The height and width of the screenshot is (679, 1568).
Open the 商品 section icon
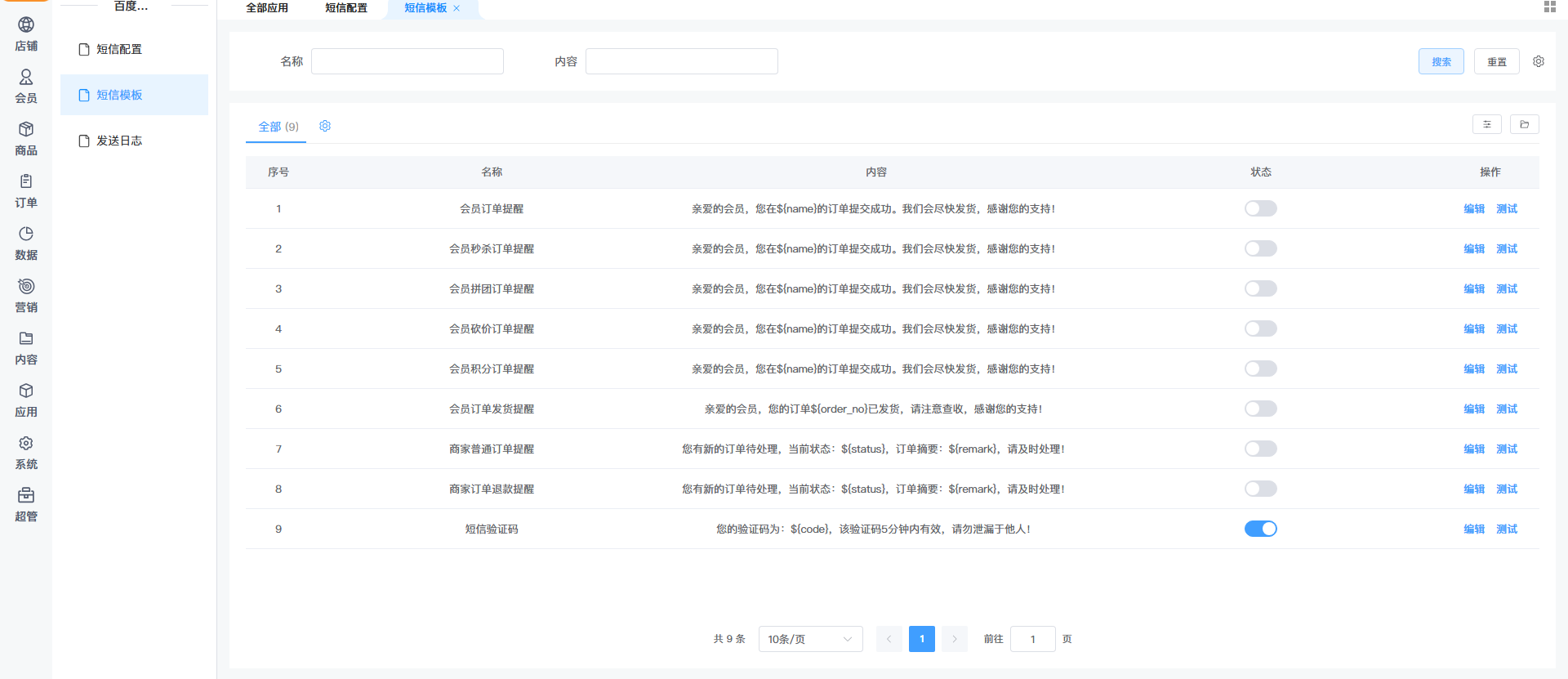[26, 129]
